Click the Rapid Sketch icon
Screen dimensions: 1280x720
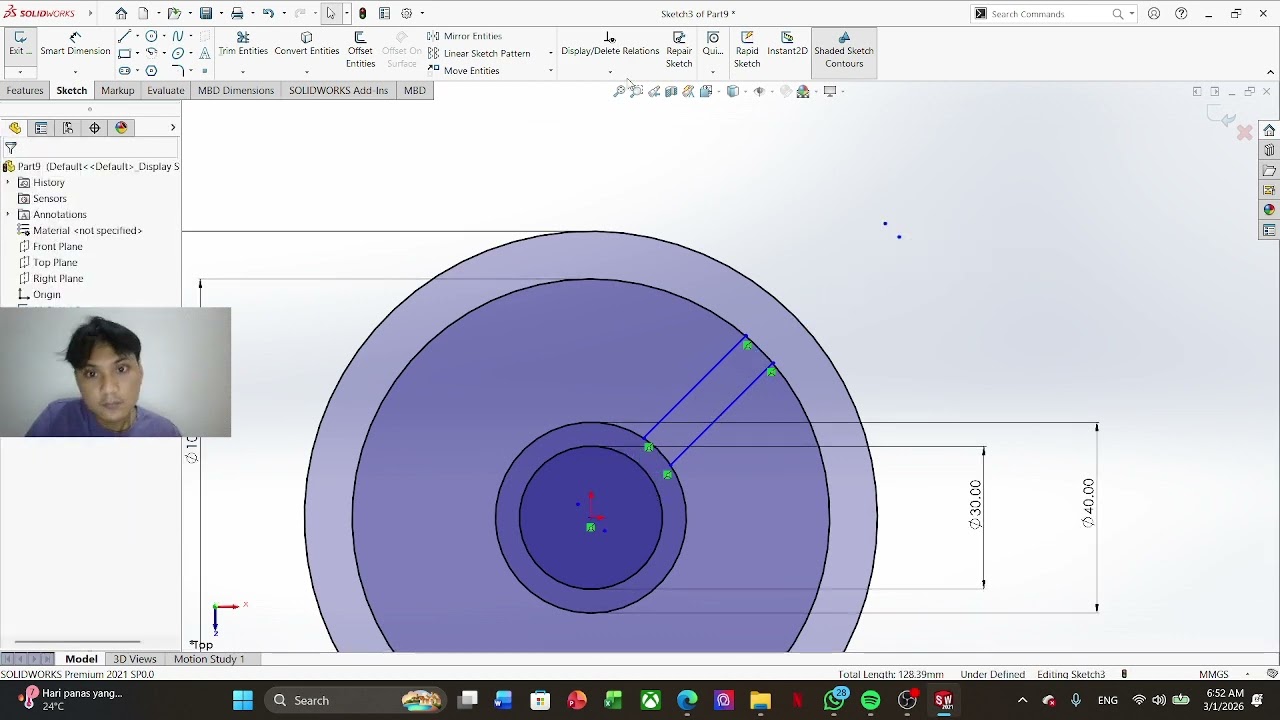click(x=747, y=37)
